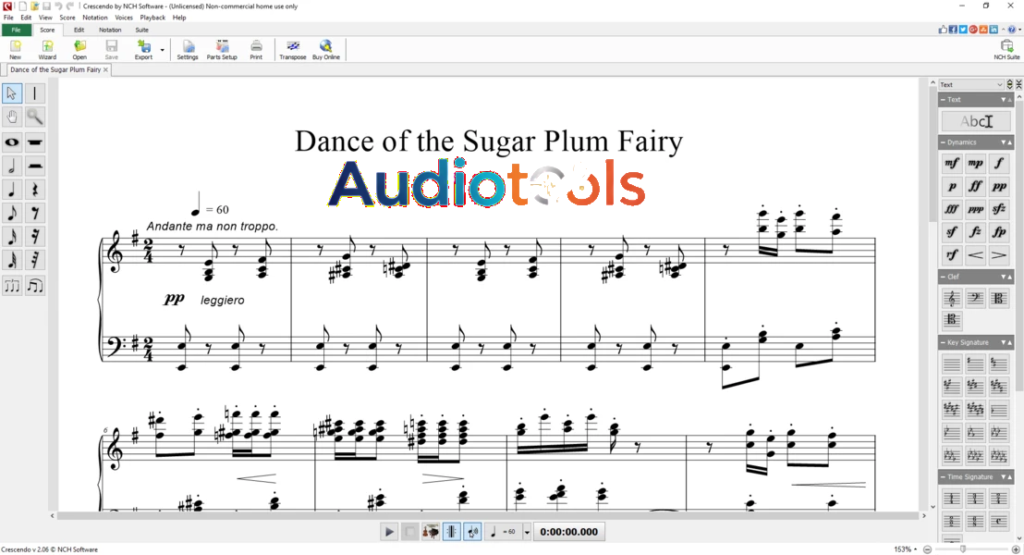Click the Andante ma non troppo tempo text
Screen dimensions: 1024x555
point(212,227)
